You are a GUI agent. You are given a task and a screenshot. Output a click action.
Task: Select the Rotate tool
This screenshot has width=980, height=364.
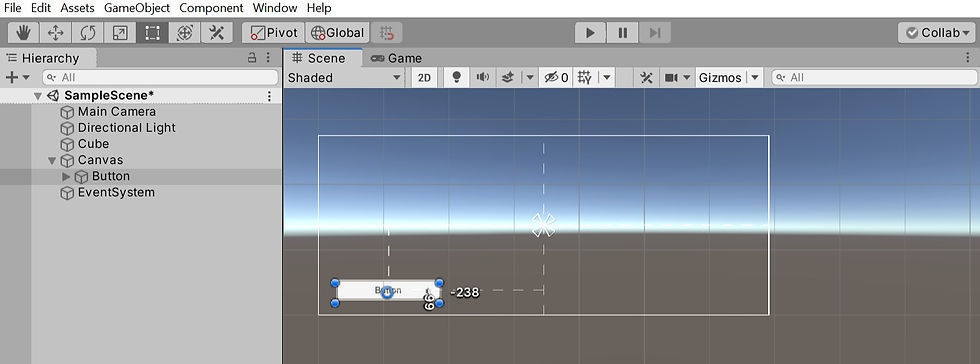click(88, 33)
